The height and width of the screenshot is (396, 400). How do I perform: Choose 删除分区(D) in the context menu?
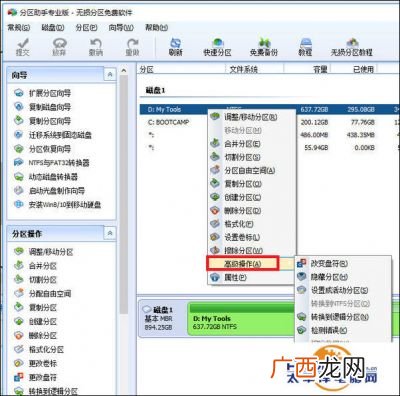(x=252, y=211)
